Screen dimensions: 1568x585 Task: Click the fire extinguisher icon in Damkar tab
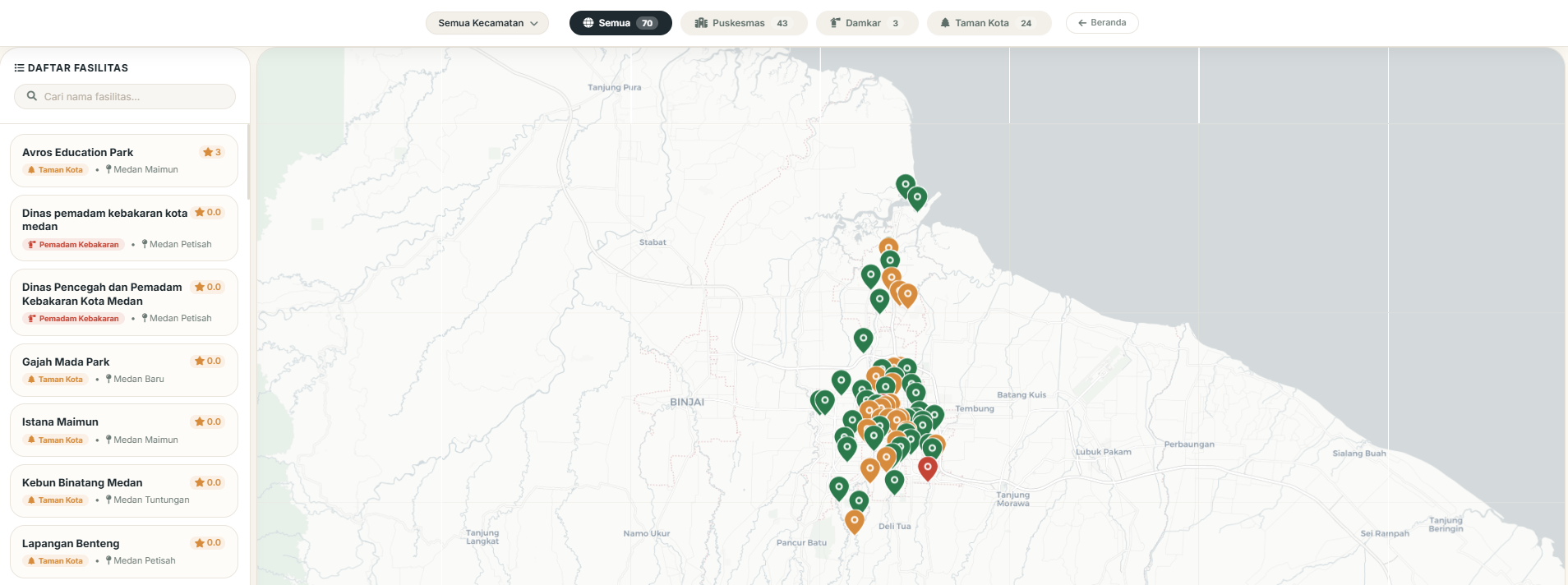[835, 23]
